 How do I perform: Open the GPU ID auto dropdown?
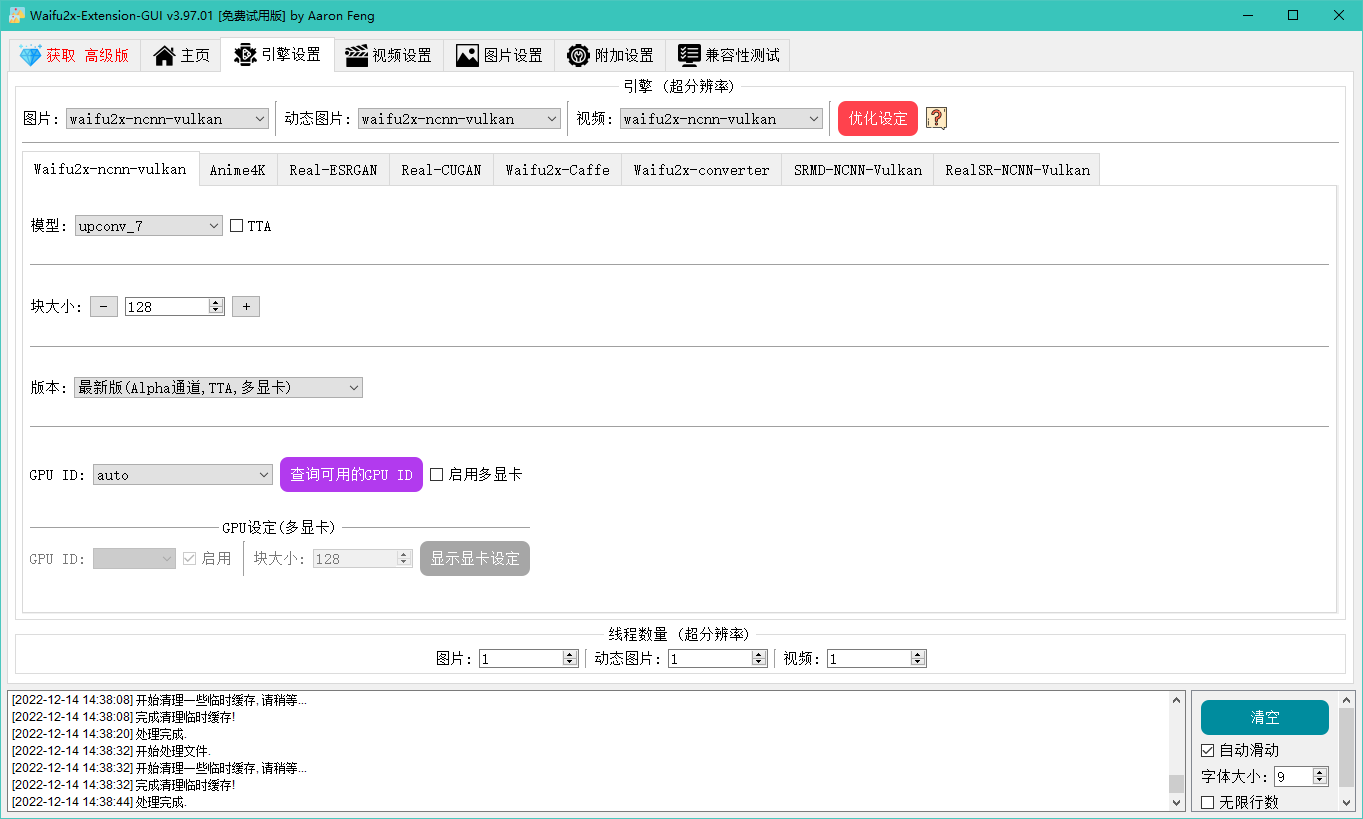point(183,475)
